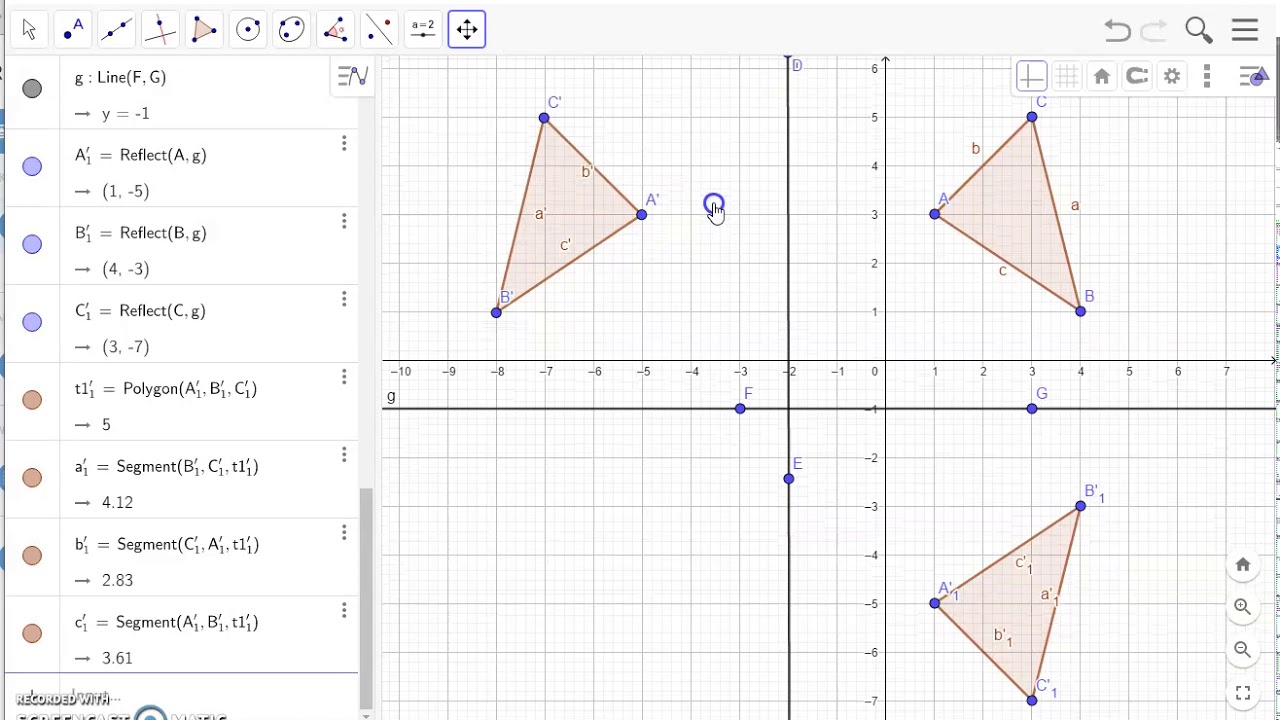Click reflected point B'1 at (4, -3)
Viewport: 1280px width, 720px height.
(1081, 506)
